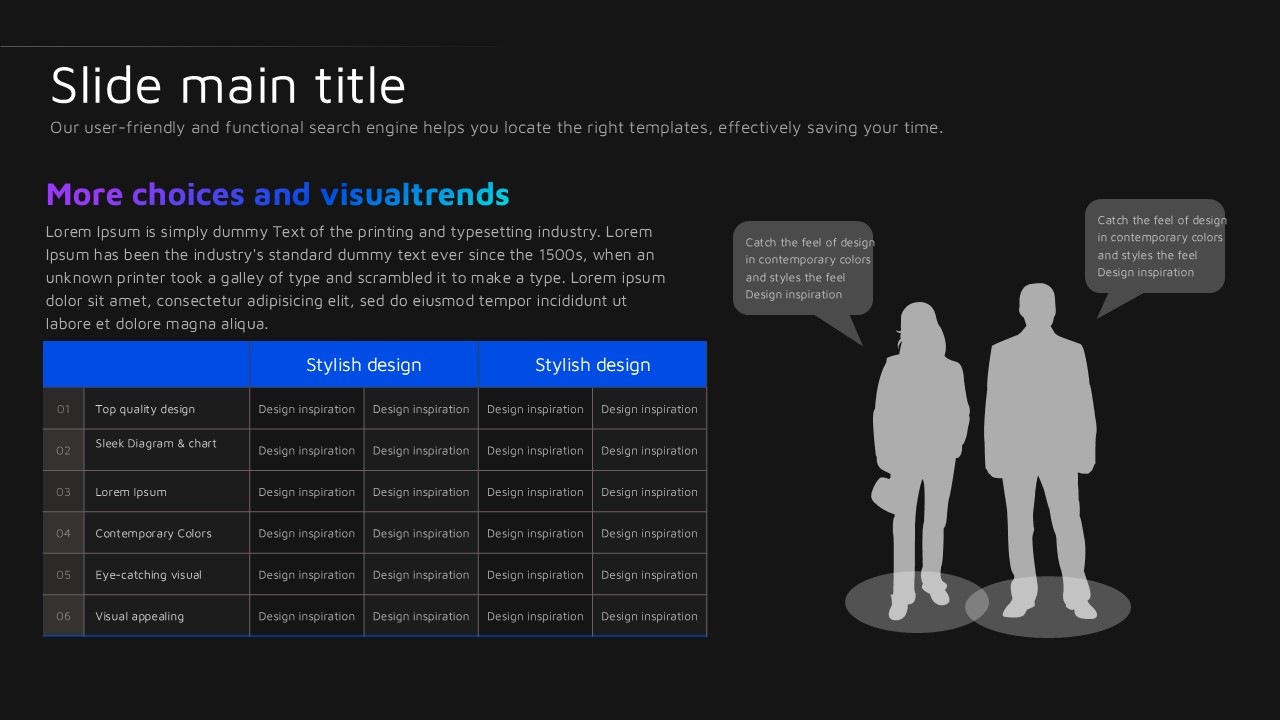Image resolution: width=1280 pixels, height=720 pixels.
Task: Select row number 03 cell
Action: [x=63, y=492]
